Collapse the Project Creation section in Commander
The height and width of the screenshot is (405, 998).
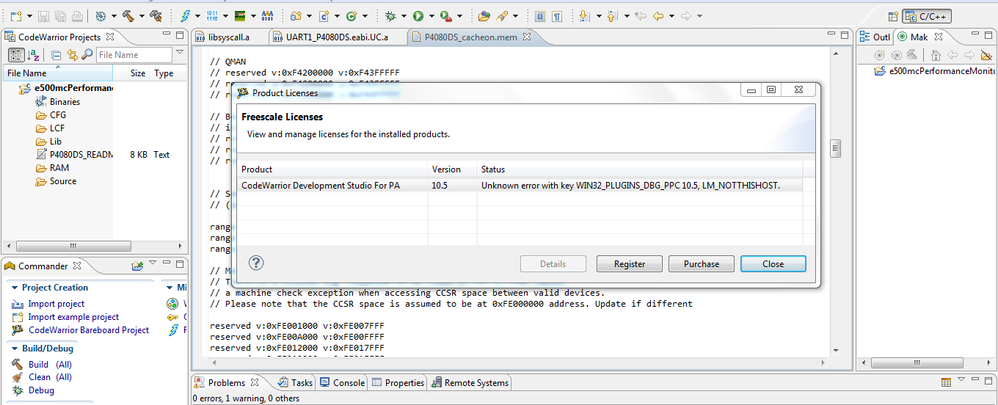coord(15,288)
